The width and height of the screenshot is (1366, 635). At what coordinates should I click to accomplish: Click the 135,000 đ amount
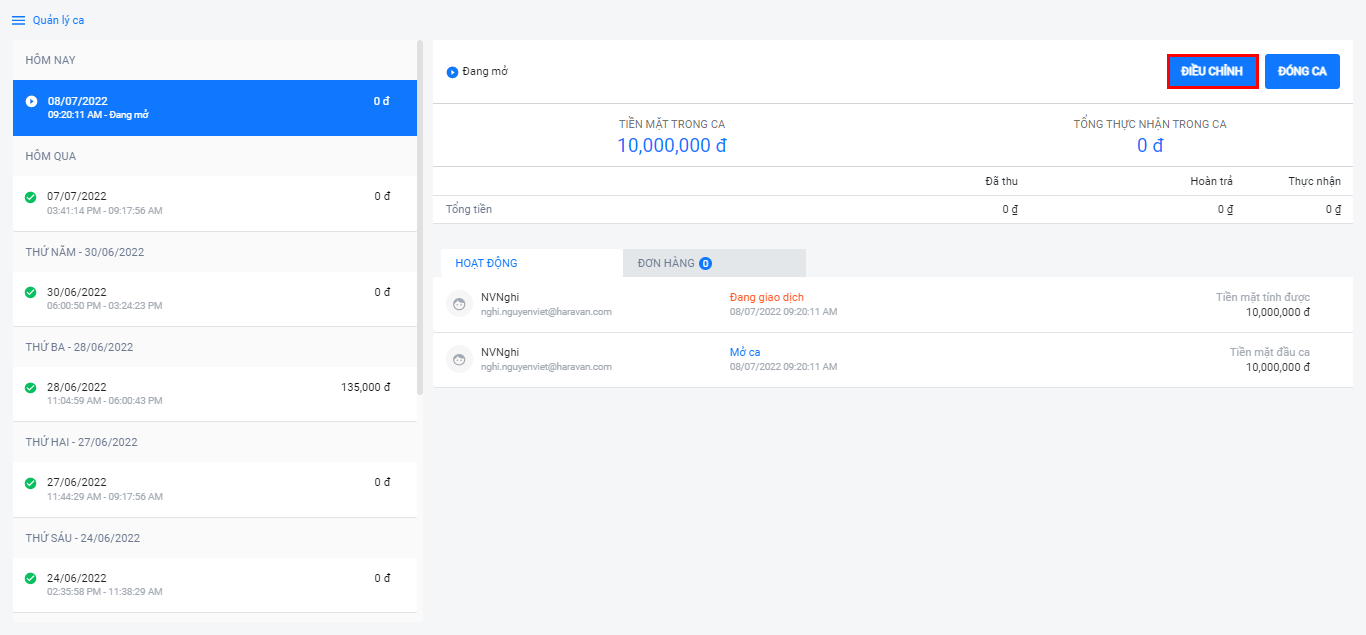(x=366, y=387)
